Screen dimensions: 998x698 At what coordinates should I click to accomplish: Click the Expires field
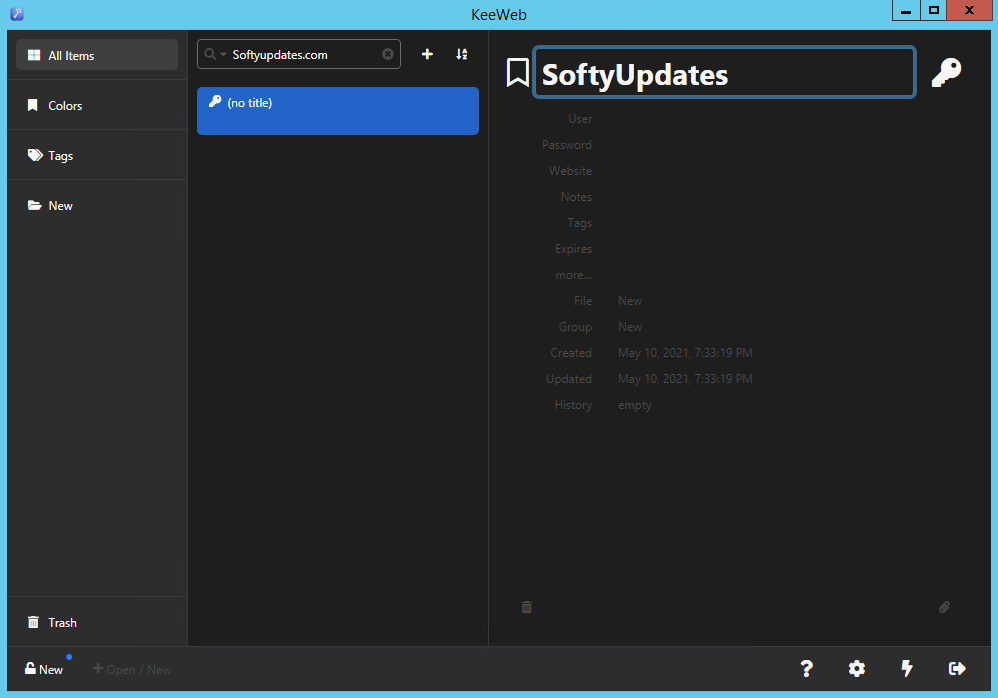tap(573, 249)
